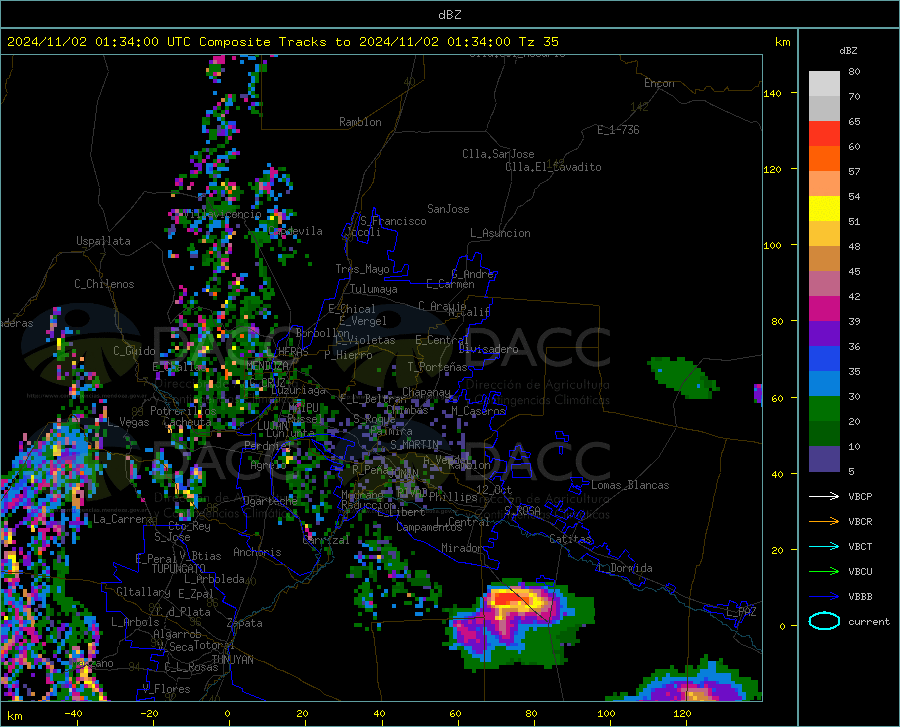The image size is (900, 727).
Task: Pick the purple 36 dBZ swatch
Action: (x=824, y=334)
